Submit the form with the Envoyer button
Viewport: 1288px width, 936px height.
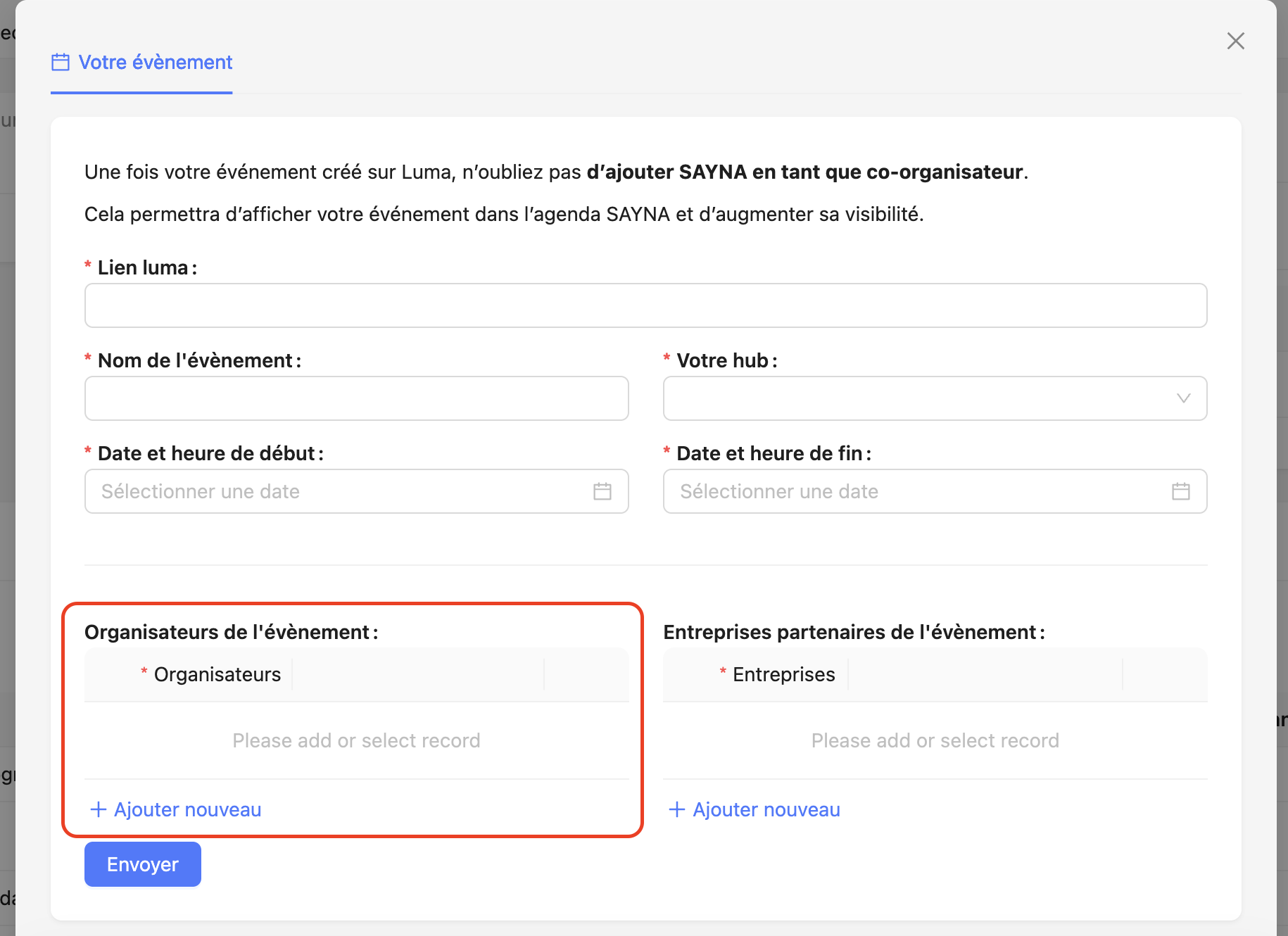coord(143,864)
